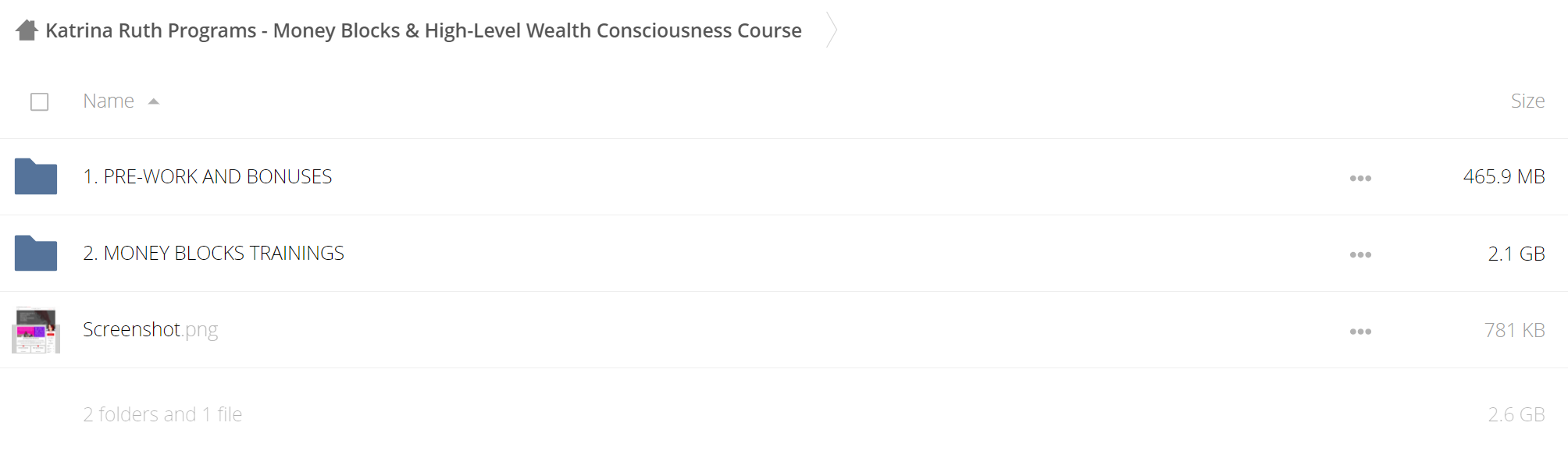Viewport: 1568px width, 451px height.
Task: Open more options for MONEY BLOCKS TRAININGS
Action: [1360, 254]
